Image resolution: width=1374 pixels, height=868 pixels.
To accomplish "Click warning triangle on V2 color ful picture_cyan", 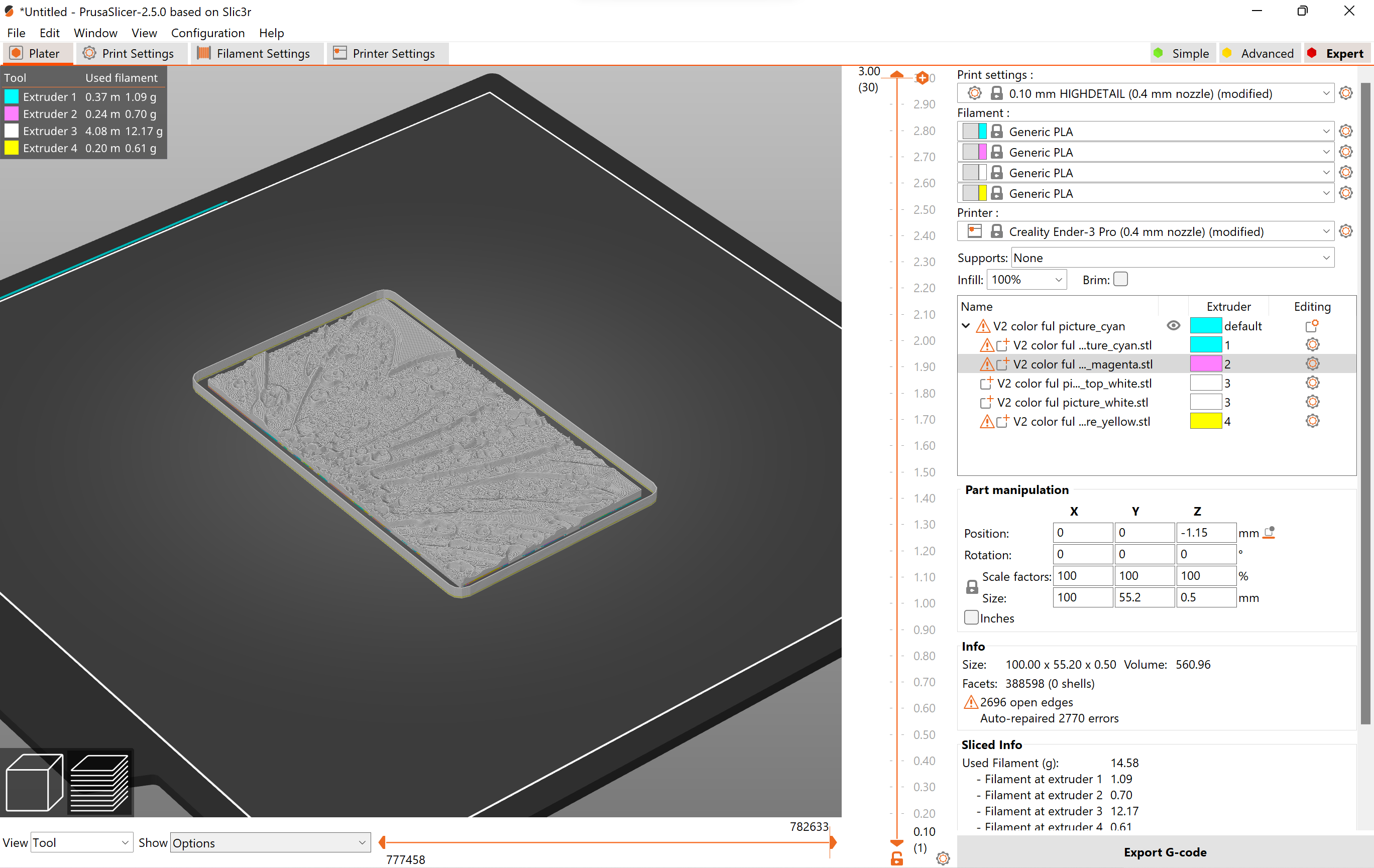I will coord(983,326).
